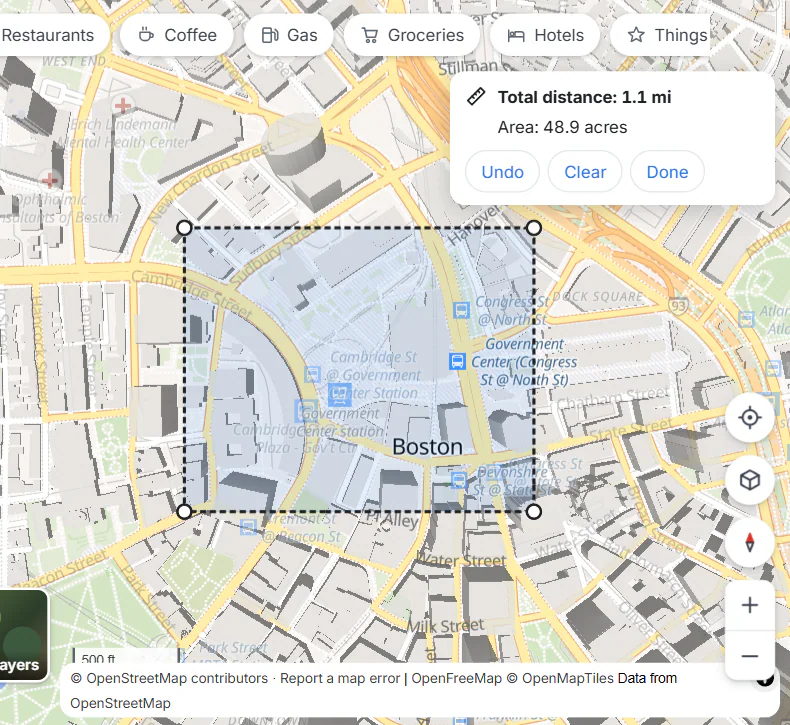Click the star icon in the Things chip
Image resolution: width=790 pixels, height=725 pixels.
636,35
